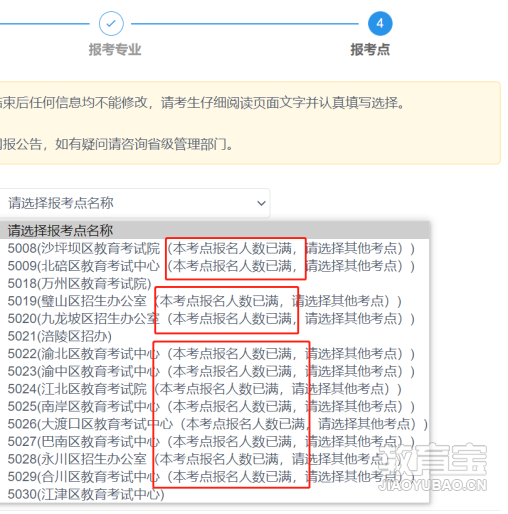Image resolution: width=508 pixels, height=514 pixels.
Task: Click the 报考点 step label
Action: [370, 49]
